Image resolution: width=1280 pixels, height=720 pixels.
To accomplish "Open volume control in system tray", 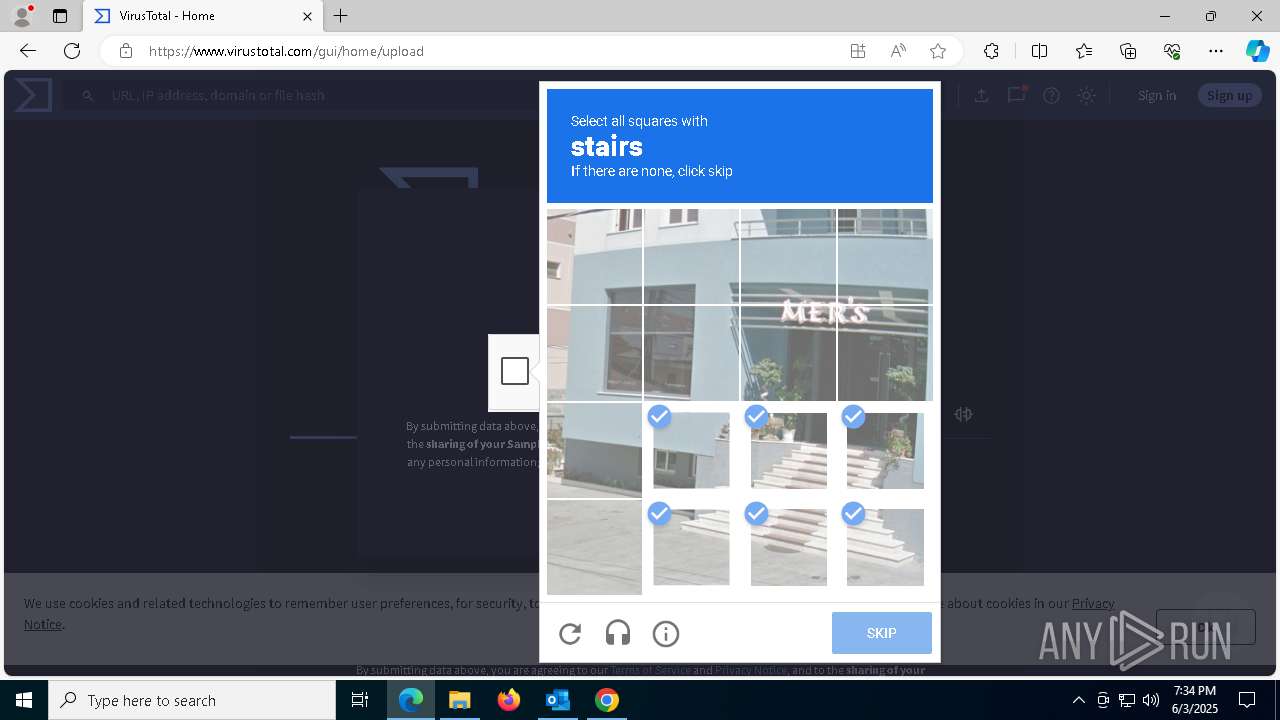I will click(x=1151, y=700).
